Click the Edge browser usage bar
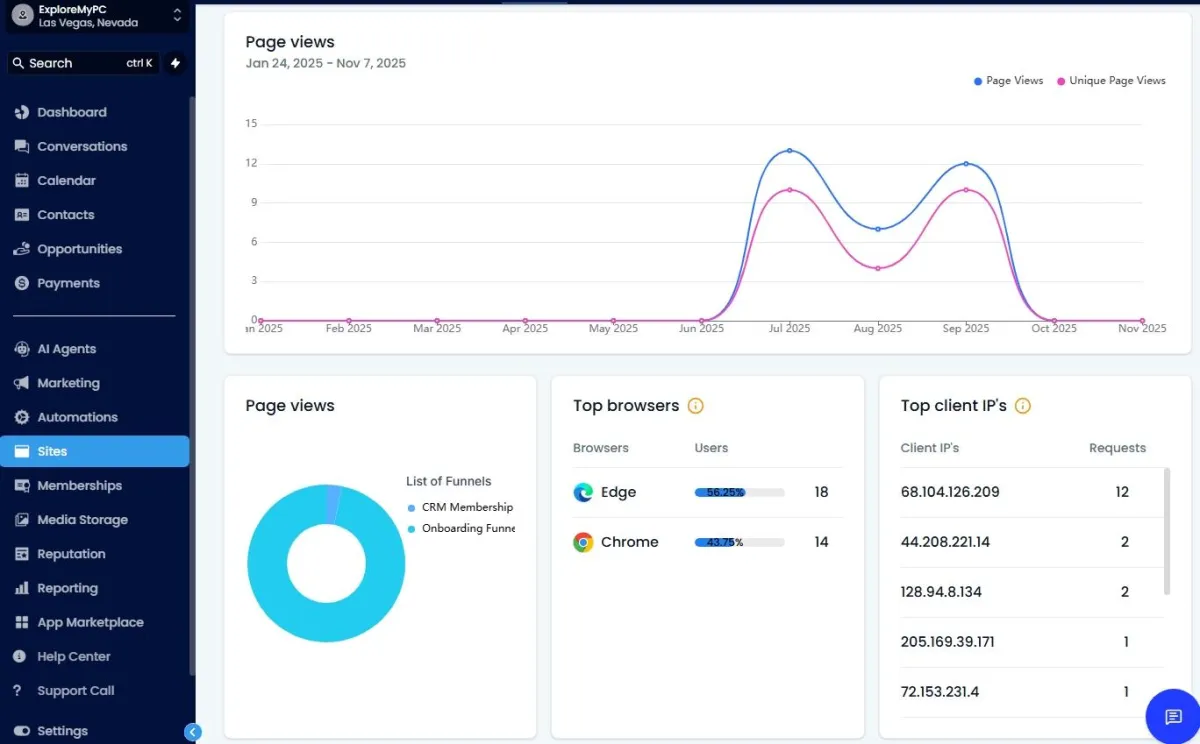 737,492
